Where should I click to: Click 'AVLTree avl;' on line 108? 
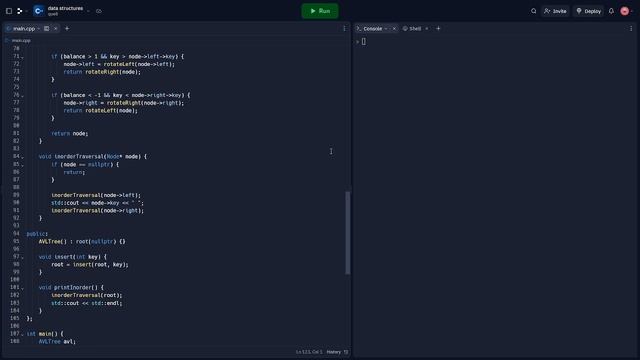57,341
